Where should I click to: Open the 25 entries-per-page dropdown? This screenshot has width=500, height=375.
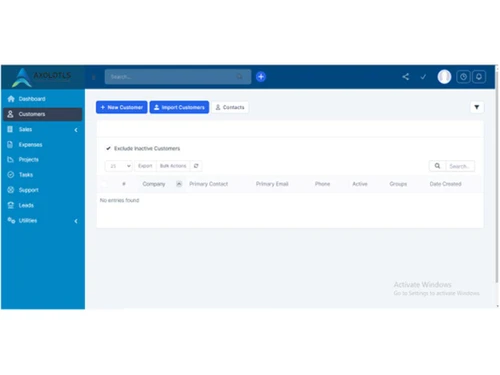point(119,166)
